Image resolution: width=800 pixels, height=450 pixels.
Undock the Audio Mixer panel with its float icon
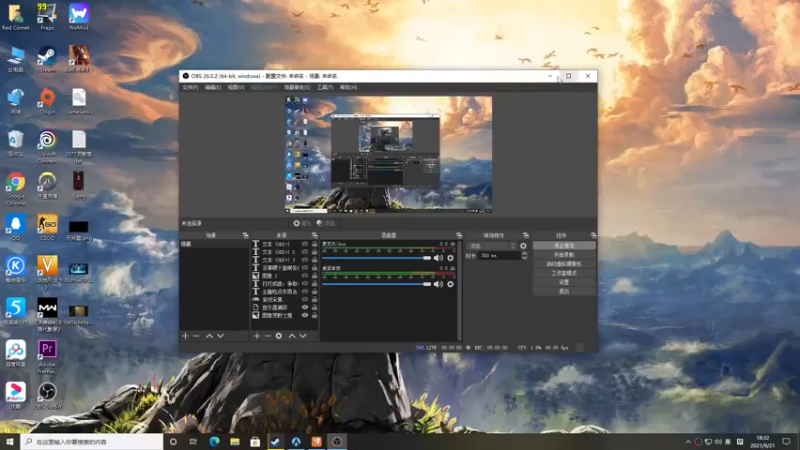click(x=459, y=235)
